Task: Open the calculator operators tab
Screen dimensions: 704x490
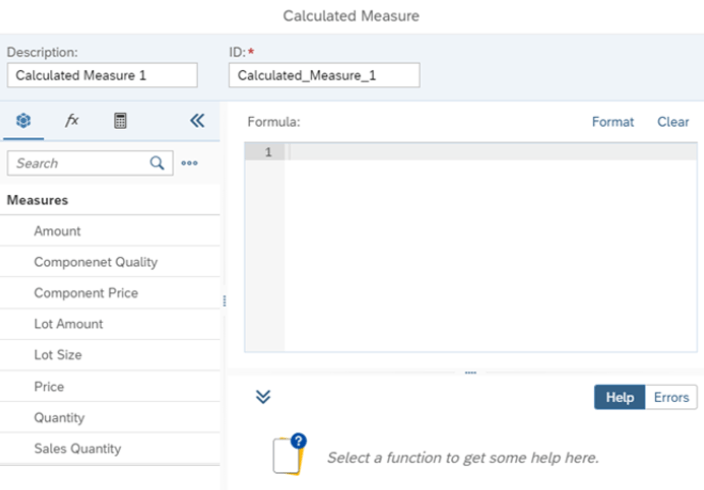Action: point(120,121)
